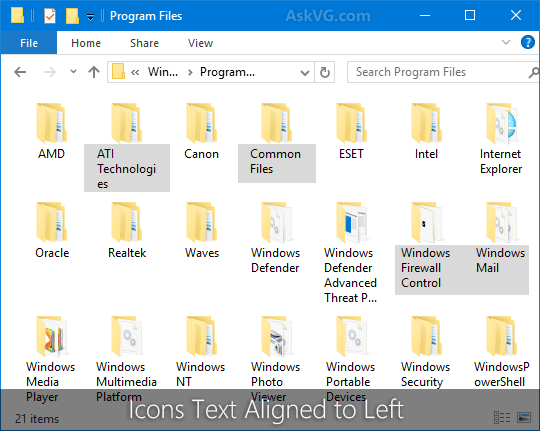Select the Oracle folder icon
Image resolution: width=540 pixels, height=431 pixels.
(x=52, y=222)
